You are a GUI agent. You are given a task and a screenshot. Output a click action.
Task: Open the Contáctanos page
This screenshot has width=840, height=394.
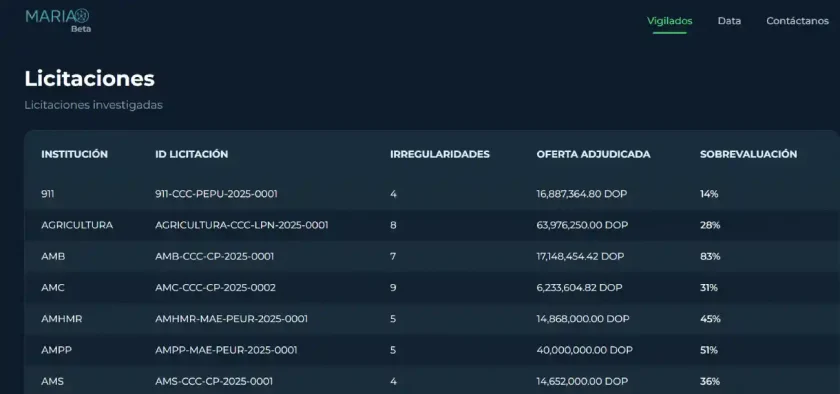tap(797, 21)
